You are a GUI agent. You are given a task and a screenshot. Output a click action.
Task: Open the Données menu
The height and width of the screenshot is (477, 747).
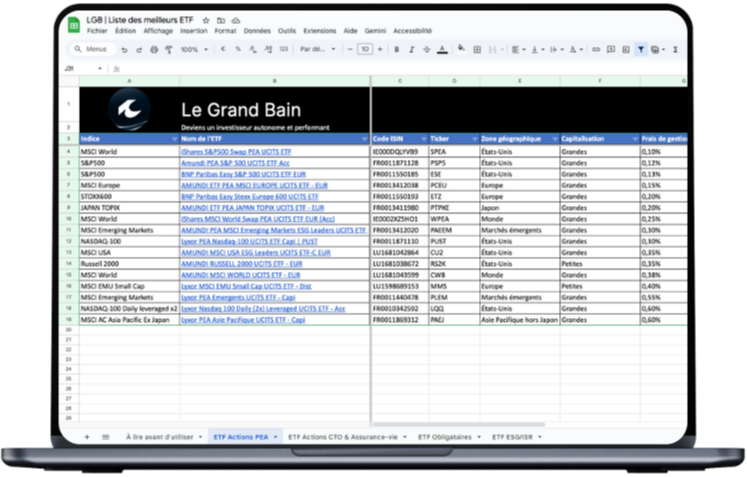(257, 30)
